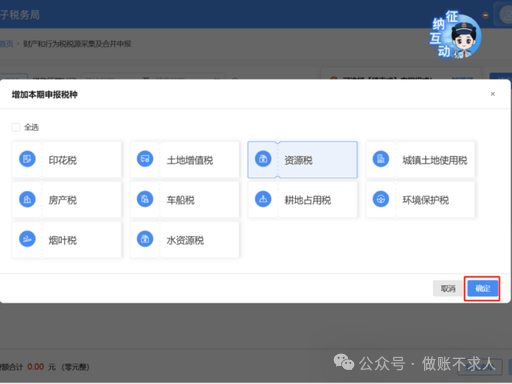Go to 首页 breadcrumb link
The image size is (512, 384).
tap(6, 44)
